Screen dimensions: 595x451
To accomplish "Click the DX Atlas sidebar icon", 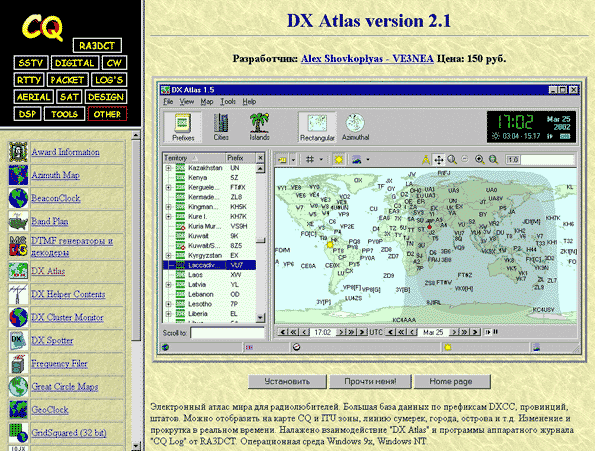I will click(18, 271).
